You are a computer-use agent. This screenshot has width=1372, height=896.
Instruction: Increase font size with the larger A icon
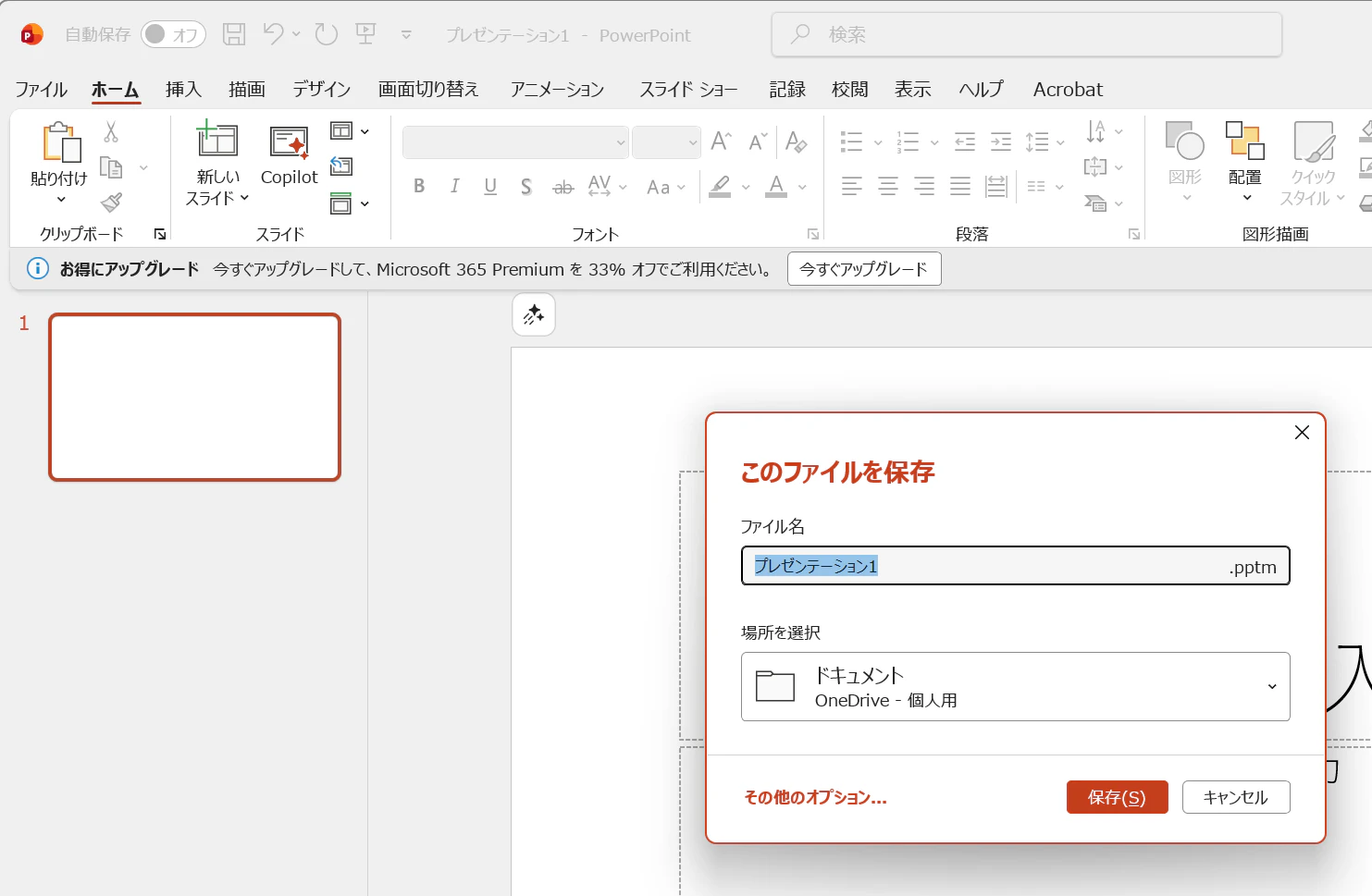(721, 141)
